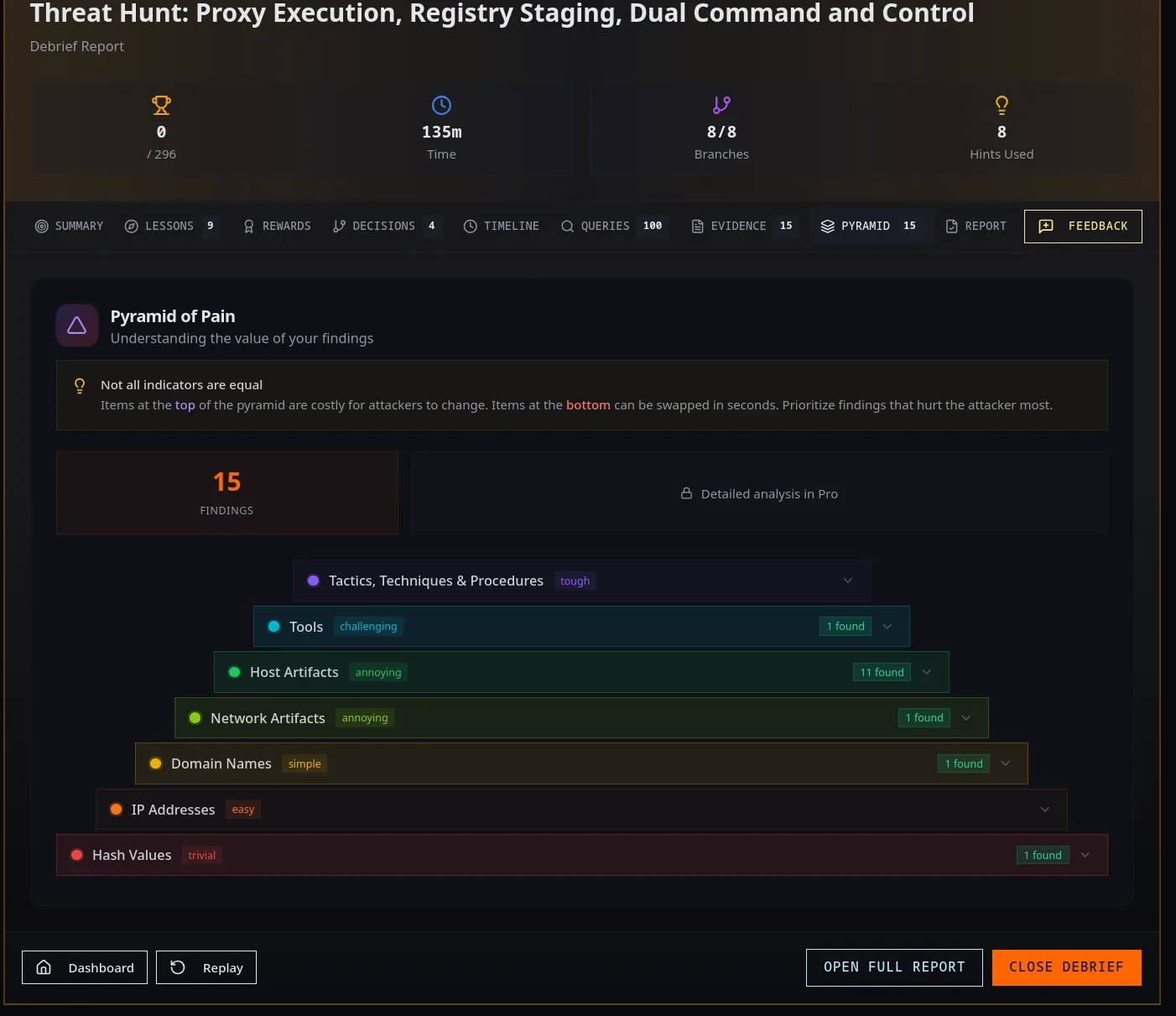Click the Replay circular arrow icon
This screenshot has height=1016, width=1176.
coord(178,967)
